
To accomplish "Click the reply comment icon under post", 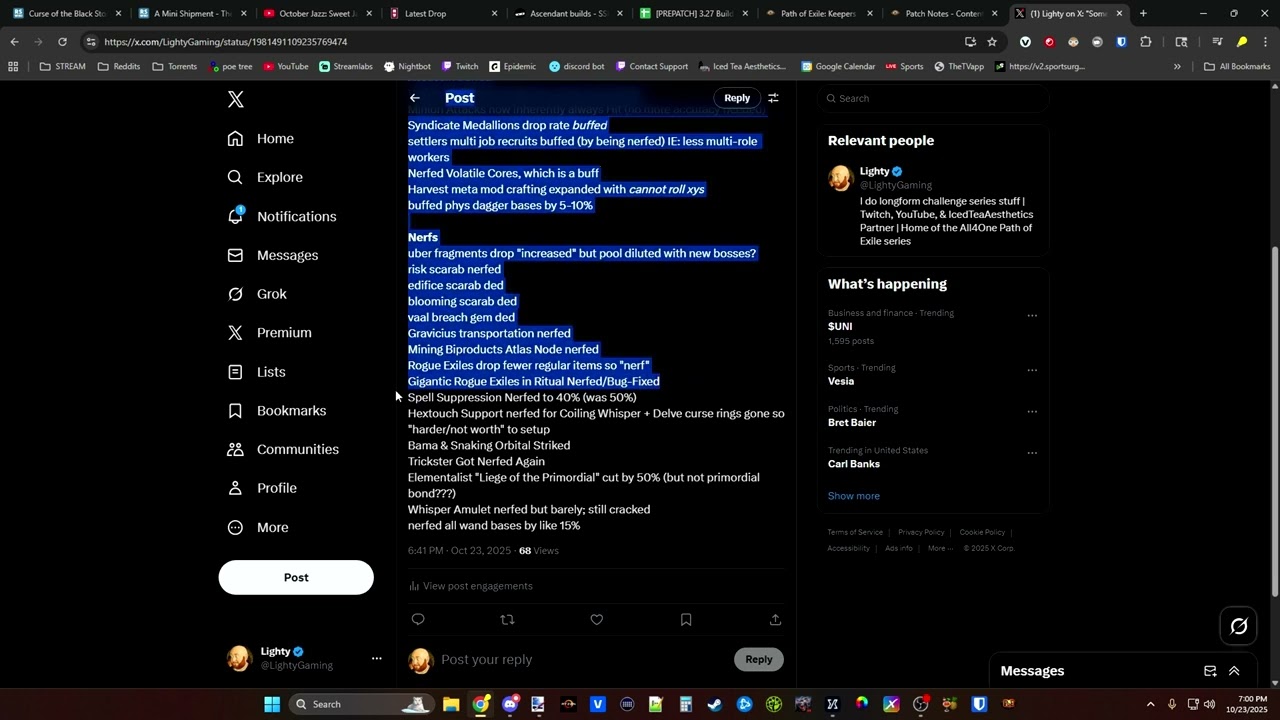I will [418, 620].
